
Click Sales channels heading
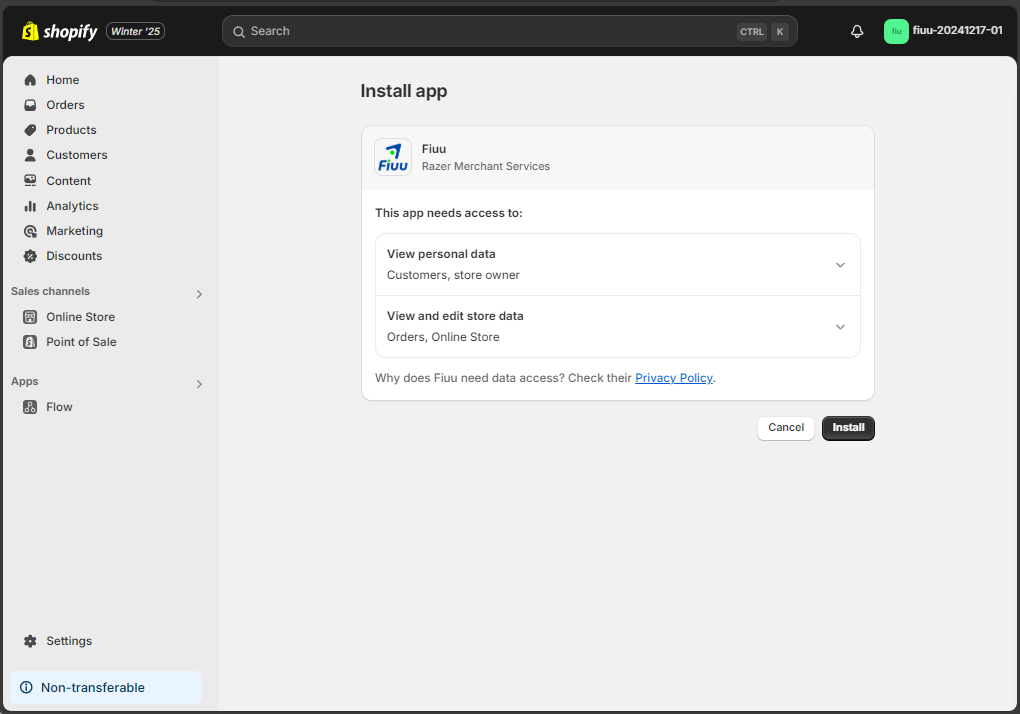pos(50,291)
